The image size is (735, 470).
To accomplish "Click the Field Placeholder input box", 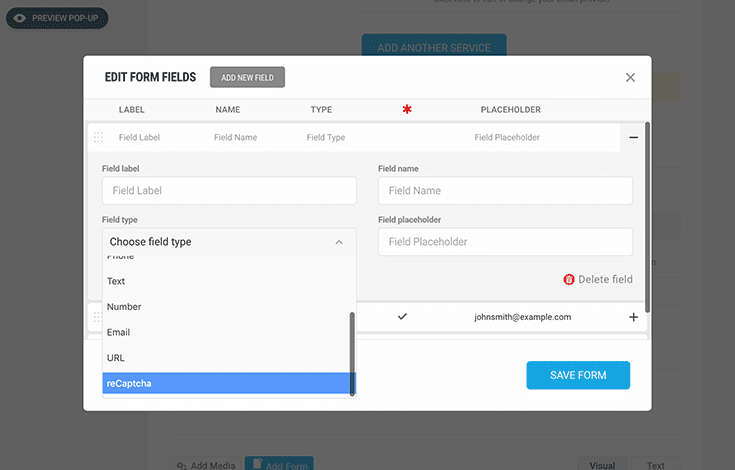I will click(x=505, y=242).
